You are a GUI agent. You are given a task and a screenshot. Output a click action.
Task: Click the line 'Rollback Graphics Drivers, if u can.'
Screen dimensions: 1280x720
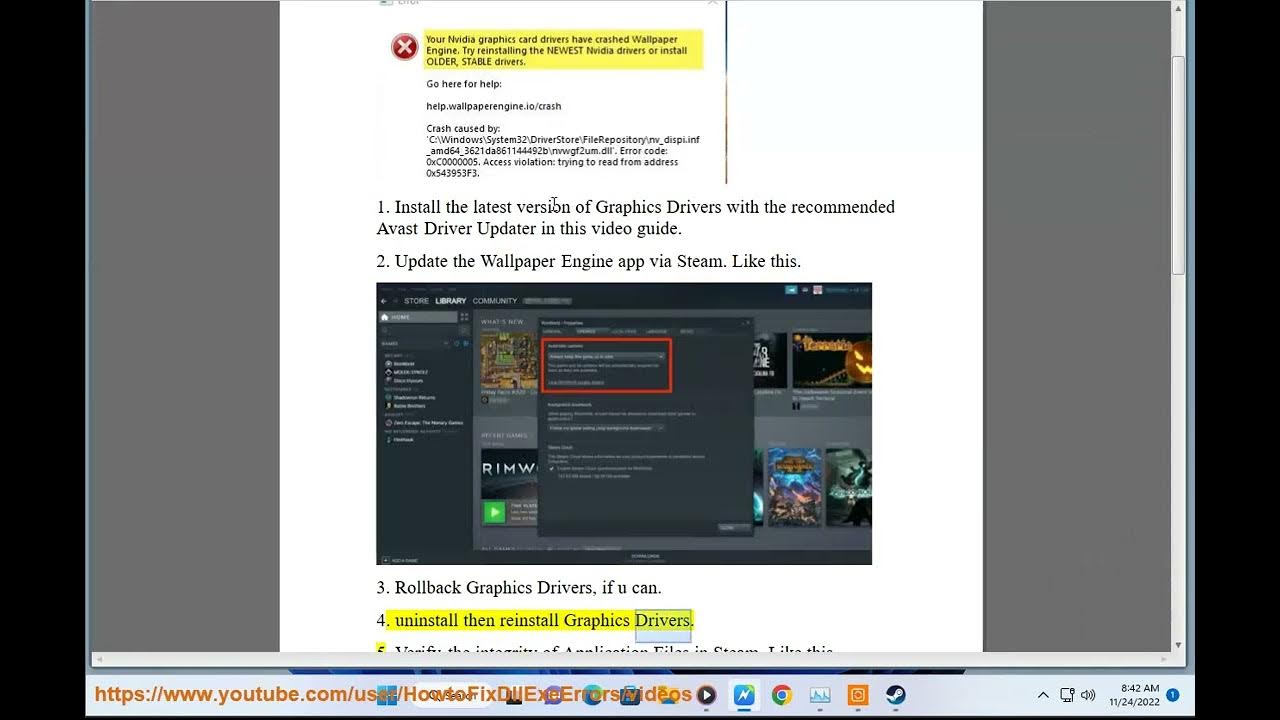coord(519,587)
